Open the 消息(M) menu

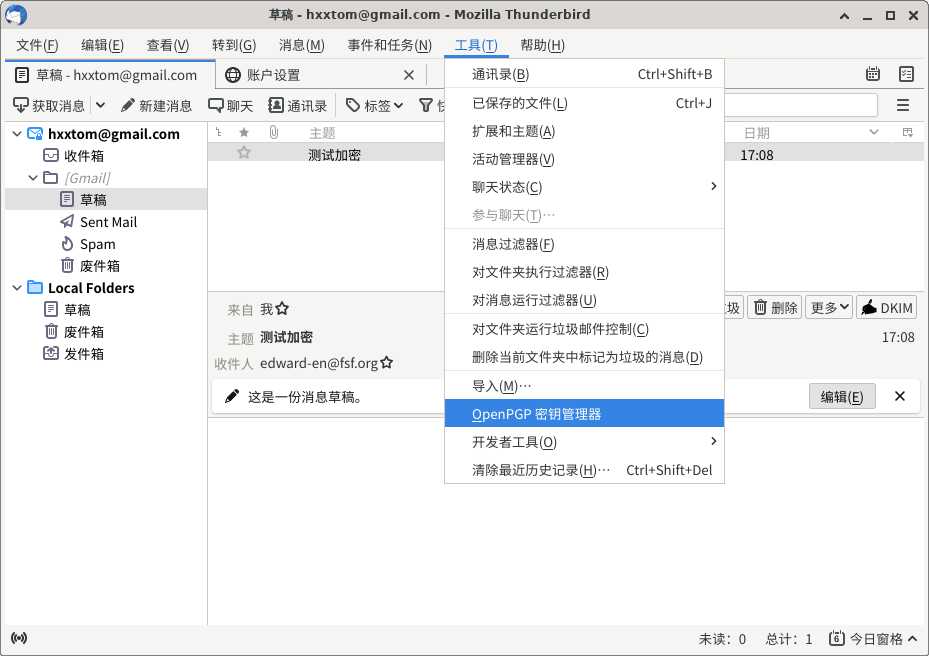(301, 45)
